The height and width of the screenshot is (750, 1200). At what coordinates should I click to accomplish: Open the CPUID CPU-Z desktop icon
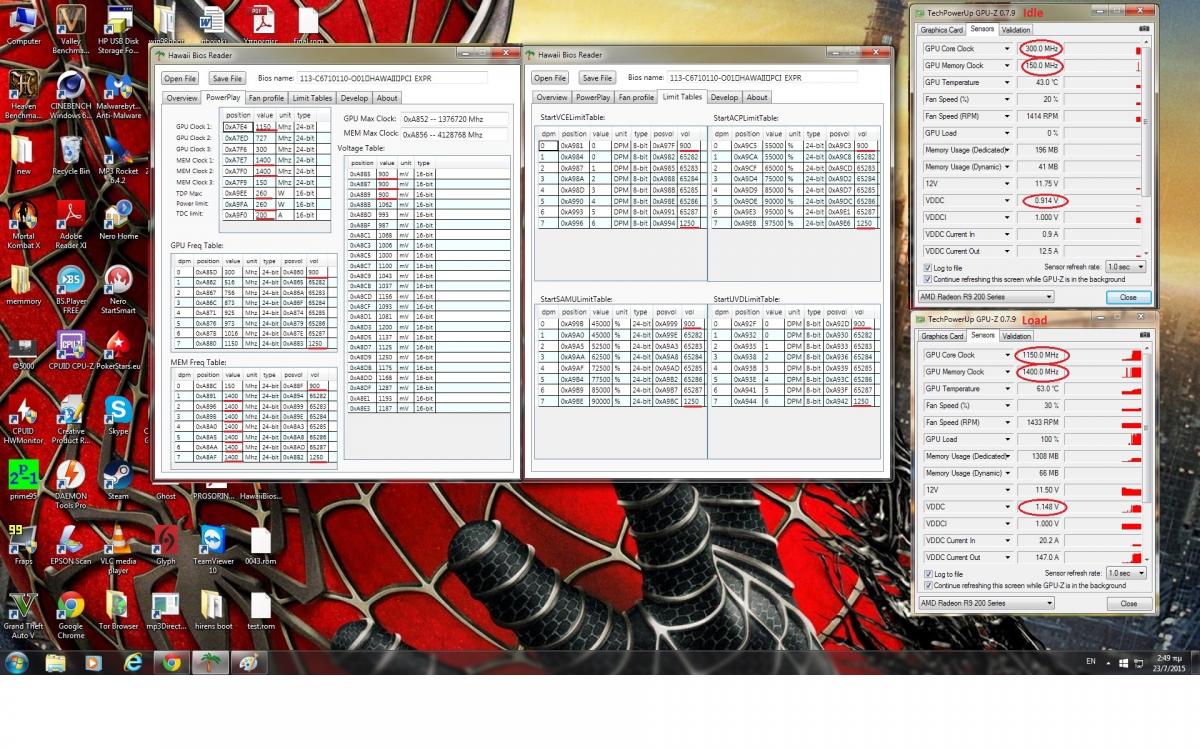tap(70, 350)
